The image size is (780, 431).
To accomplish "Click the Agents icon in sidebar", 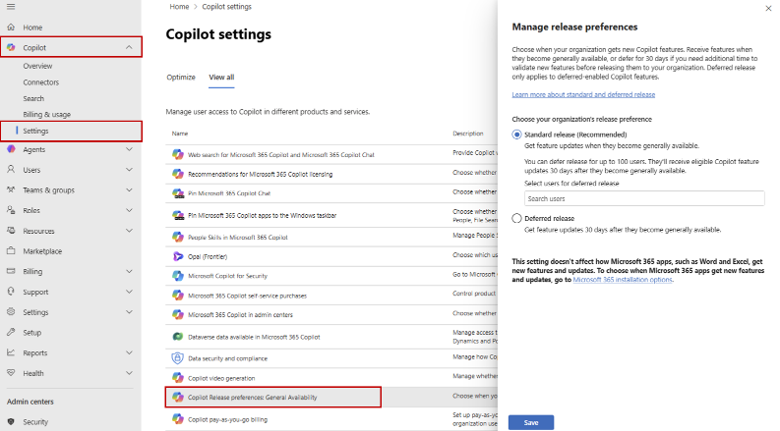I will [x=11, y=149].
